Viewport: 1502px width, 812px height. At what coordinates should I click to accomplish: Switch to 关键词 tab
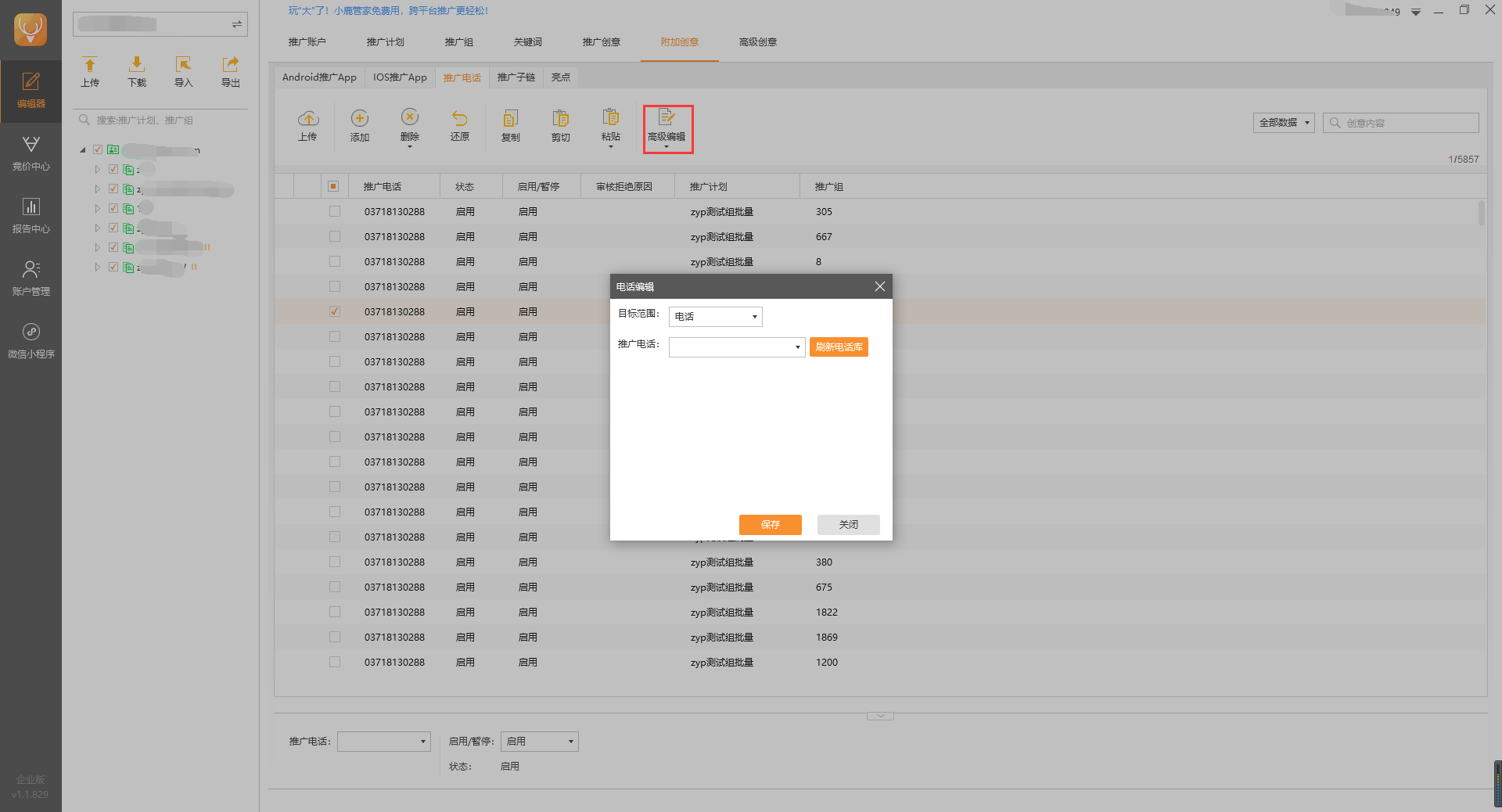(528, 42)
